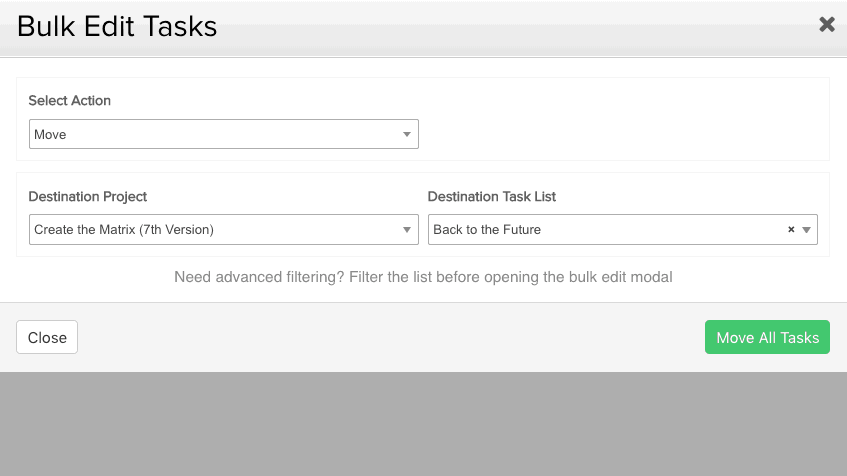Confirm with the Move All Tasks button

click(767, 337)
